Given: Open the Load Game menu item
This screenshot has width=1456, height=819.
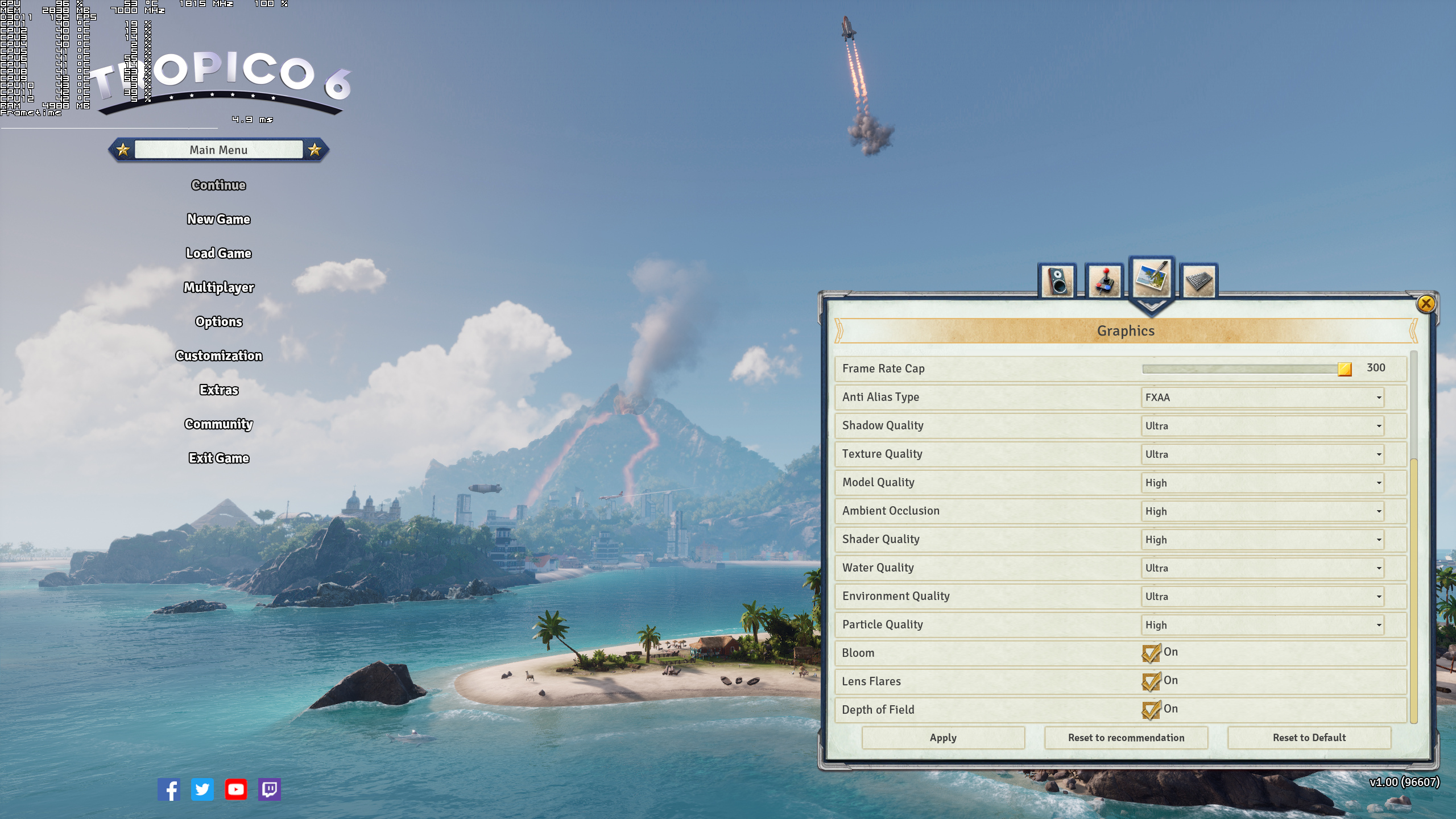Looking at the screenshot, I should pos(218,253).
